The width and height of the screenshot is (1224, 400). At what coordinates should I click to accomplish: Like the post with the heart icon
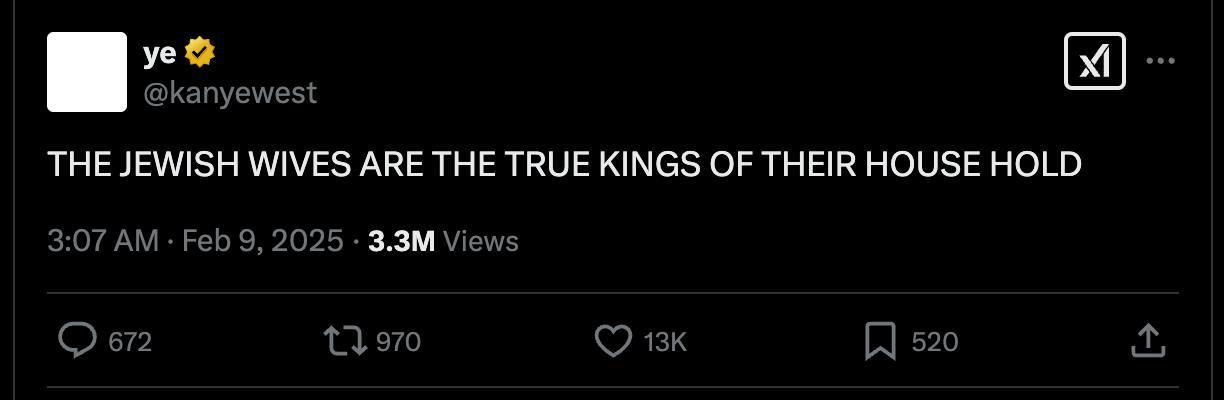[x=612, y=342]
